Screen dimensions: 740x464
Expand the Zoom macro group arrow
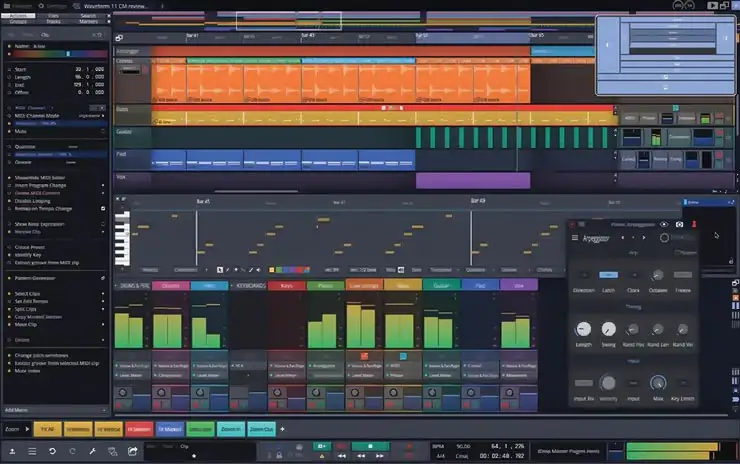click(x=27, y=429)
